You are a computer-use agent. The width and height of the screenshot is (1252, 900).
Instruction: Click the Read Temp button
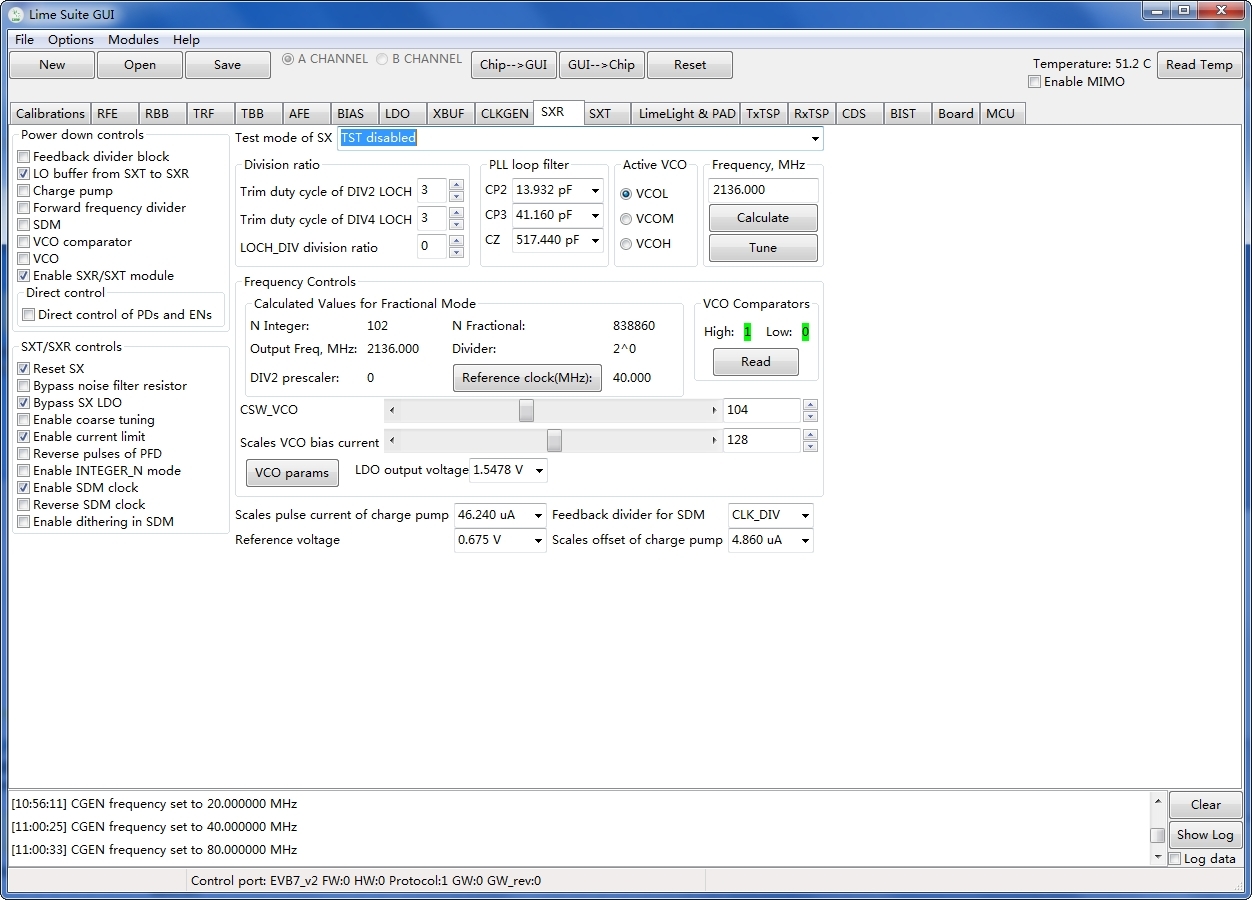[x=1199, y=65]
